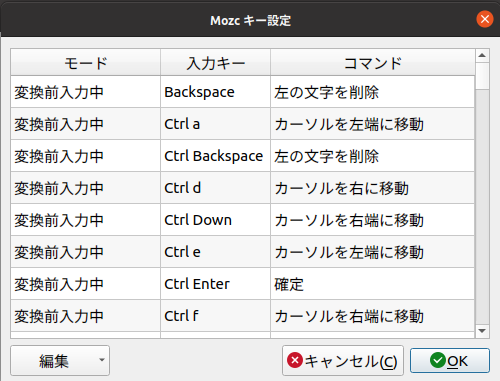Click カーソルを右端に移動 in the Ctrl f row
This screenshot has width=500, height=381.
[x=372, y=316]
